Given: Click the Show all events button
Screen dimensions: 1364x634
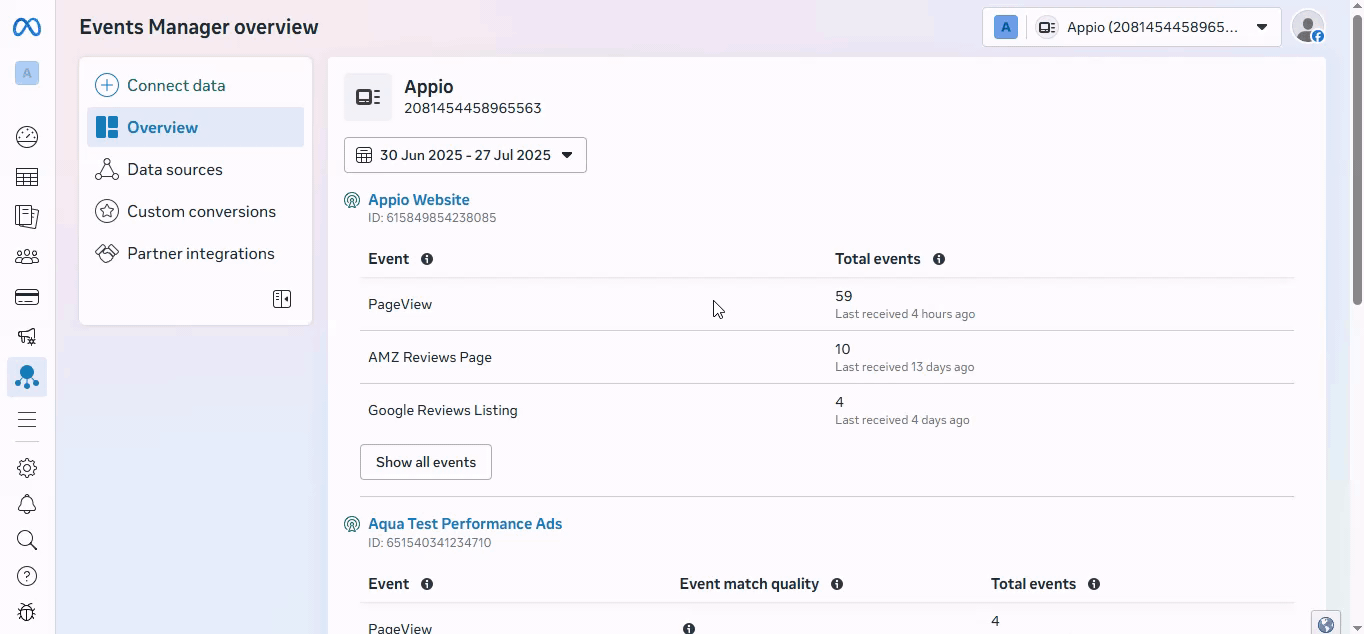Looking at the screenshot, I should 426,462.
